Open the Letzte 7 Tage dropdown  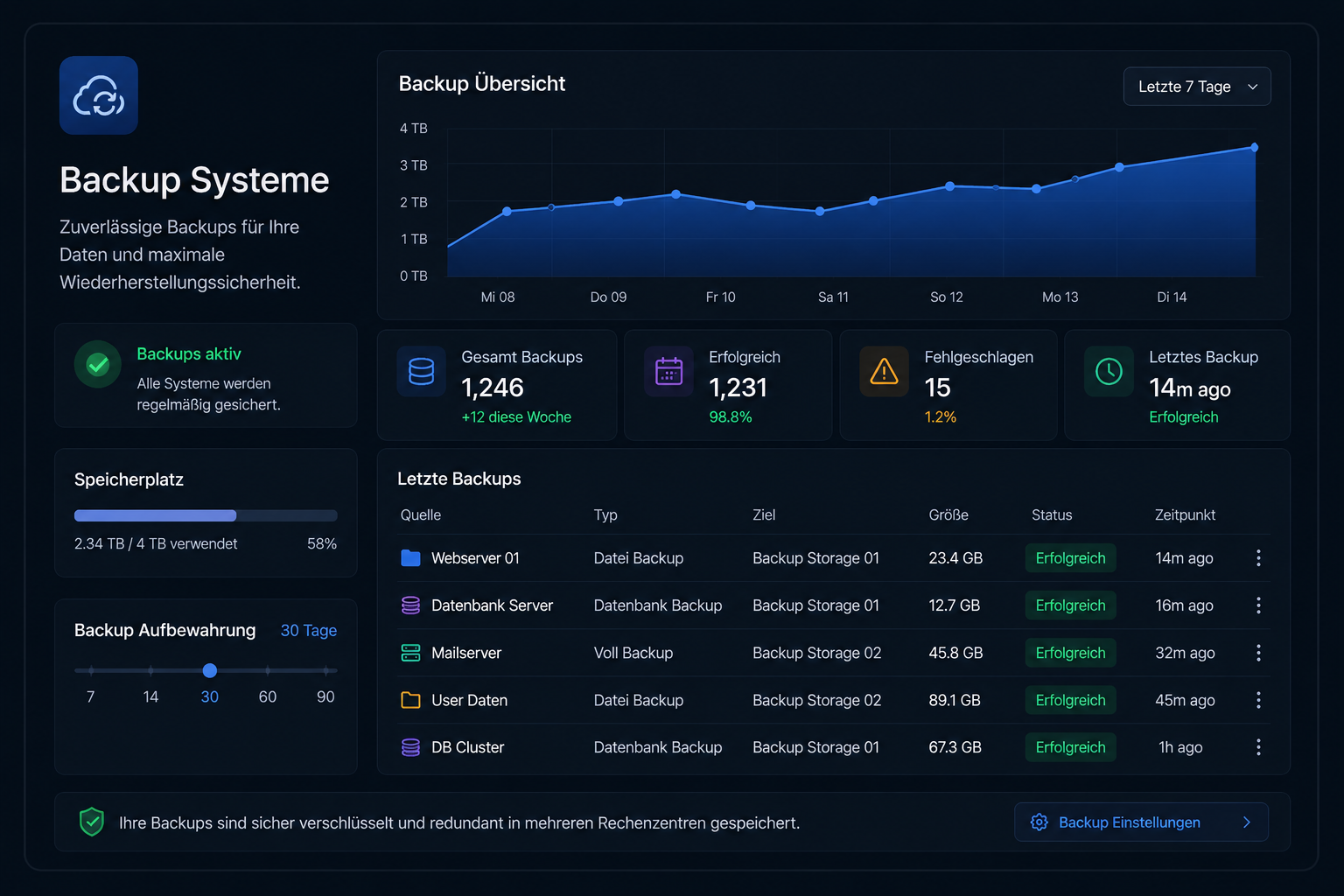point(1197,87)
